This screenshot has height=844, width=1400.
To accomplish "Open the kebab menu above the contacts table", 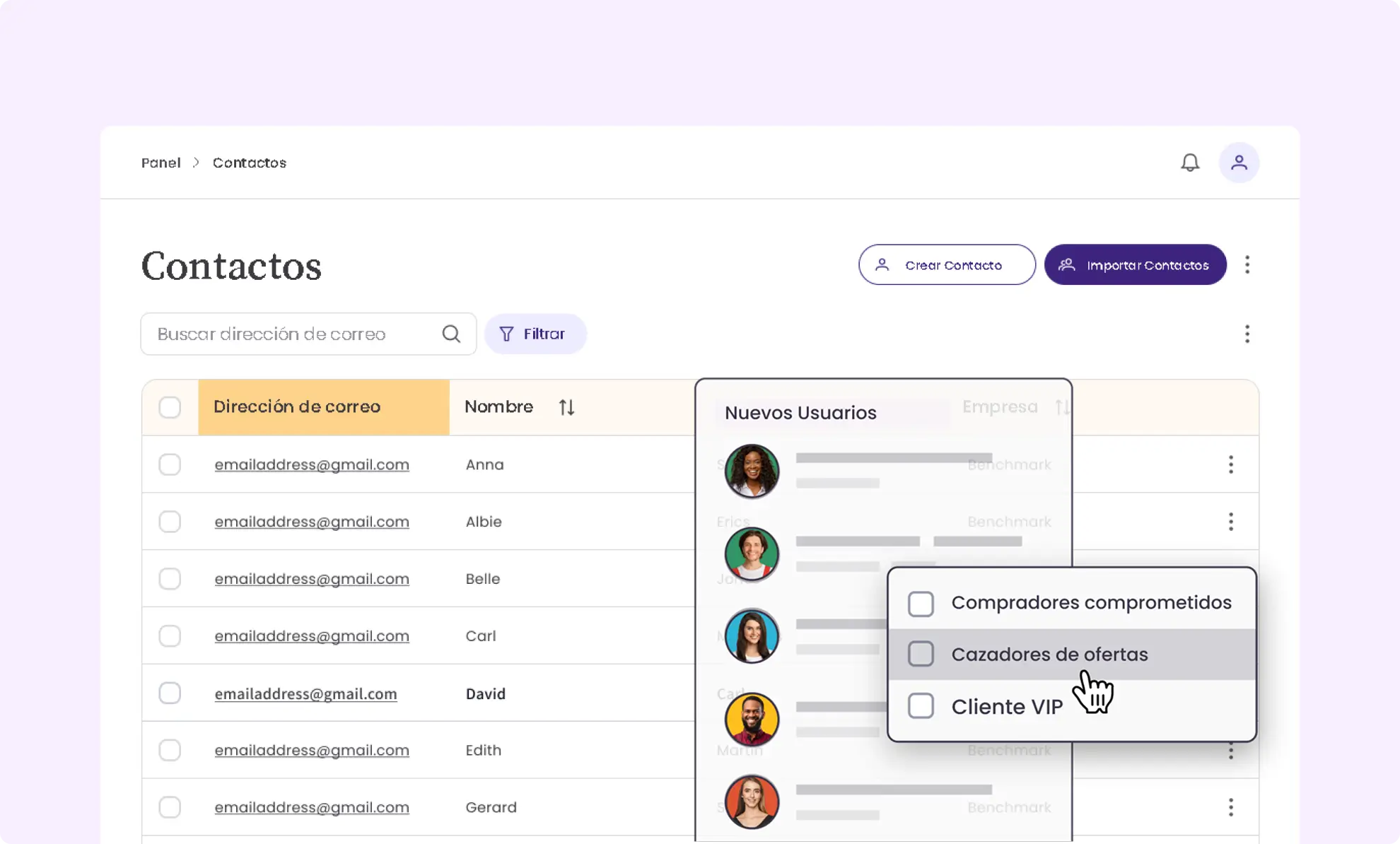I will click(1247, 334).
